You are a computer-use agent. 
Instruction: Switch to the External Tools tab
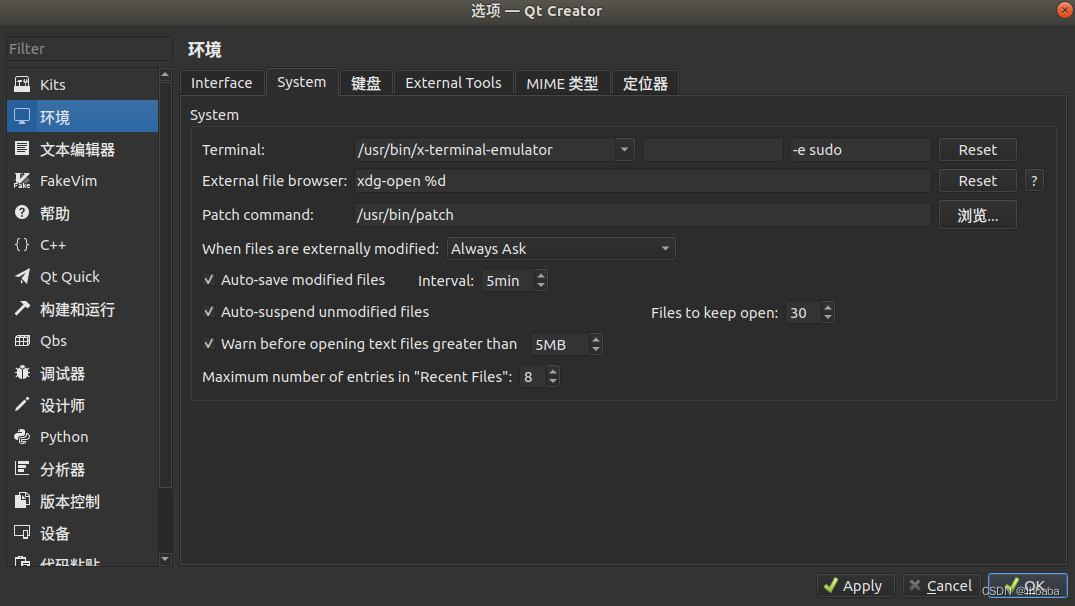click(453, 83)
